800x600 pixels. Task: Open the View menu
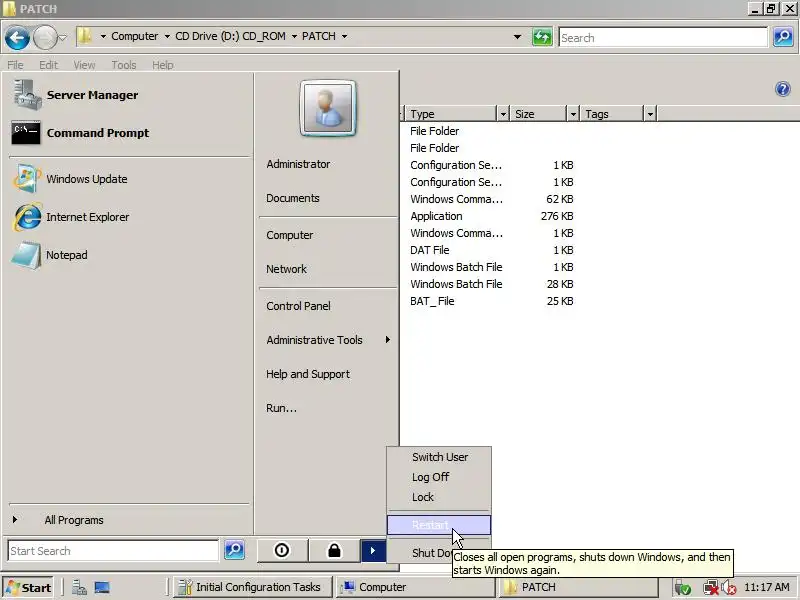84,65
